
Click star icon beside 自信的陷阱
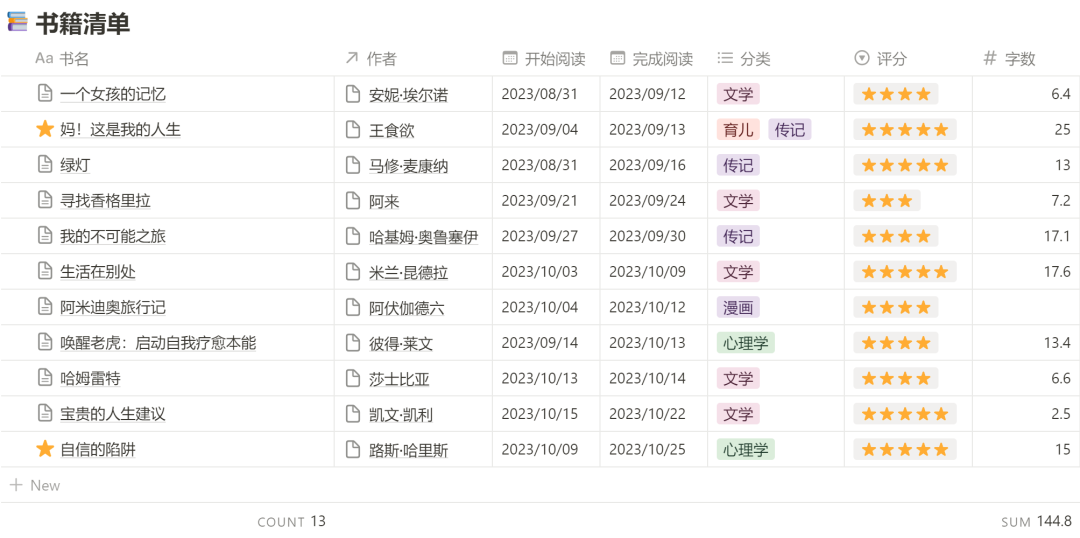click(45, 449)
